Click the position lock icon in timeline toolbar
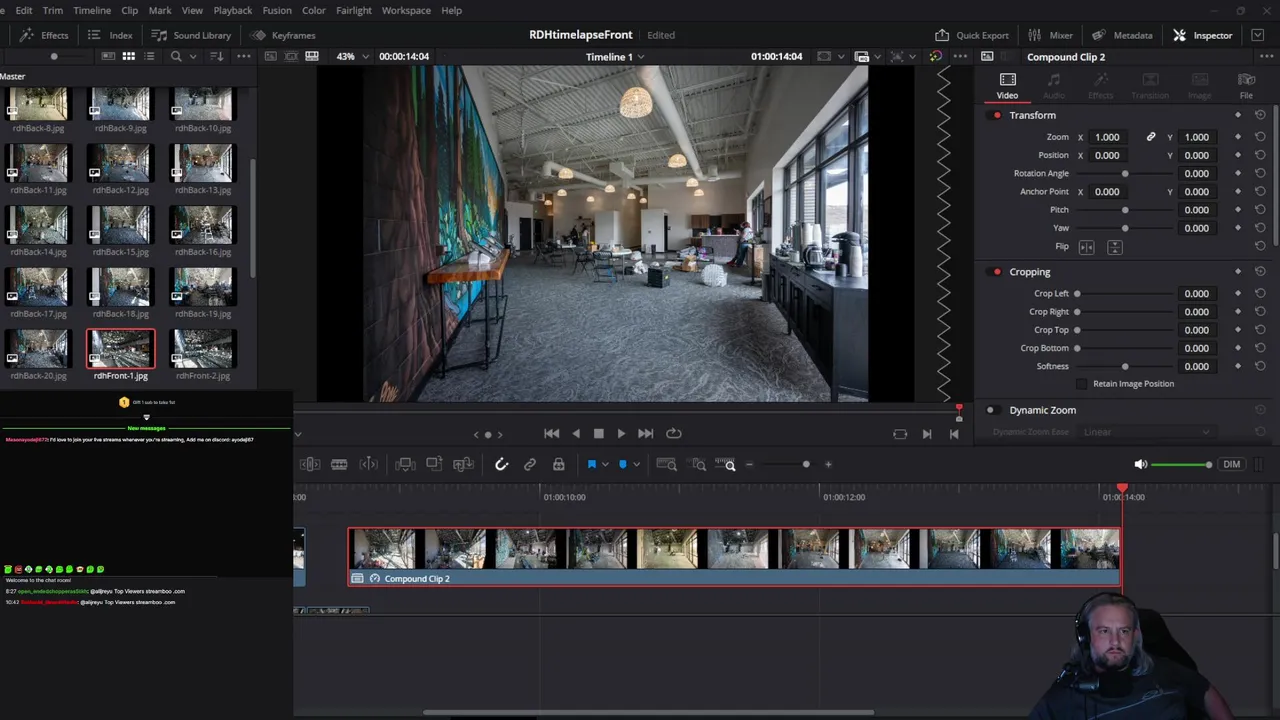Screen dimensions: 1280x720 559,464
